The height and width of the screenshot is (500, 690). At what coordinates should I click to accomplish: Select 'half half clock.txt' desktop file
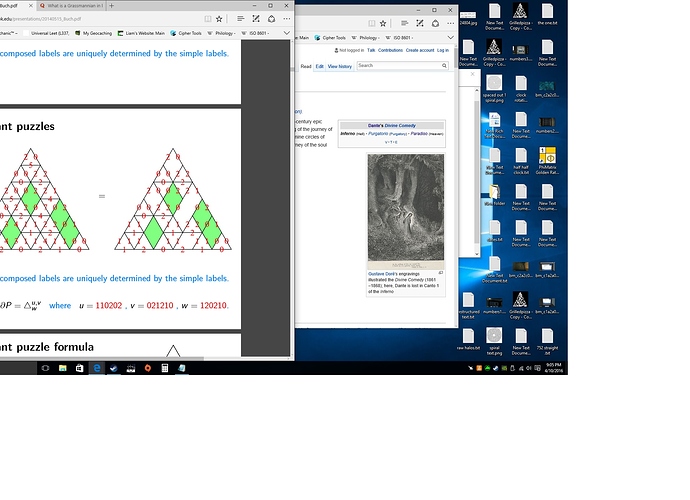point(521,161)
